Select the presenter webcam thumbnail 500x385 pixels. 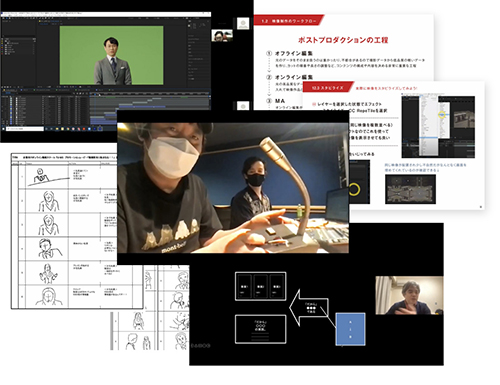(x=409, y=295)
